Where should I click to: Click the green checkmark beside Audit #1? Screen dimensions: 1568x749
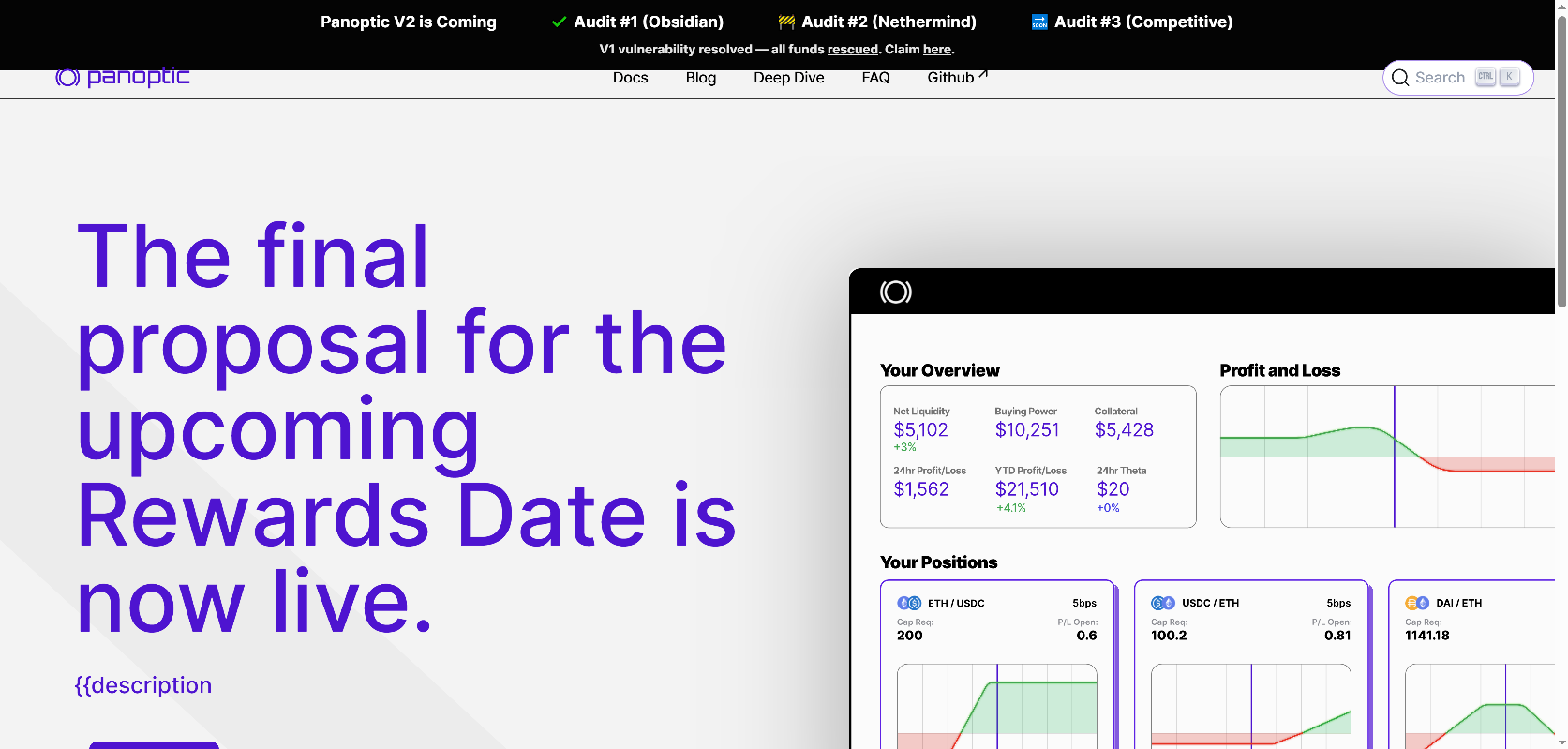coord(560,22)
